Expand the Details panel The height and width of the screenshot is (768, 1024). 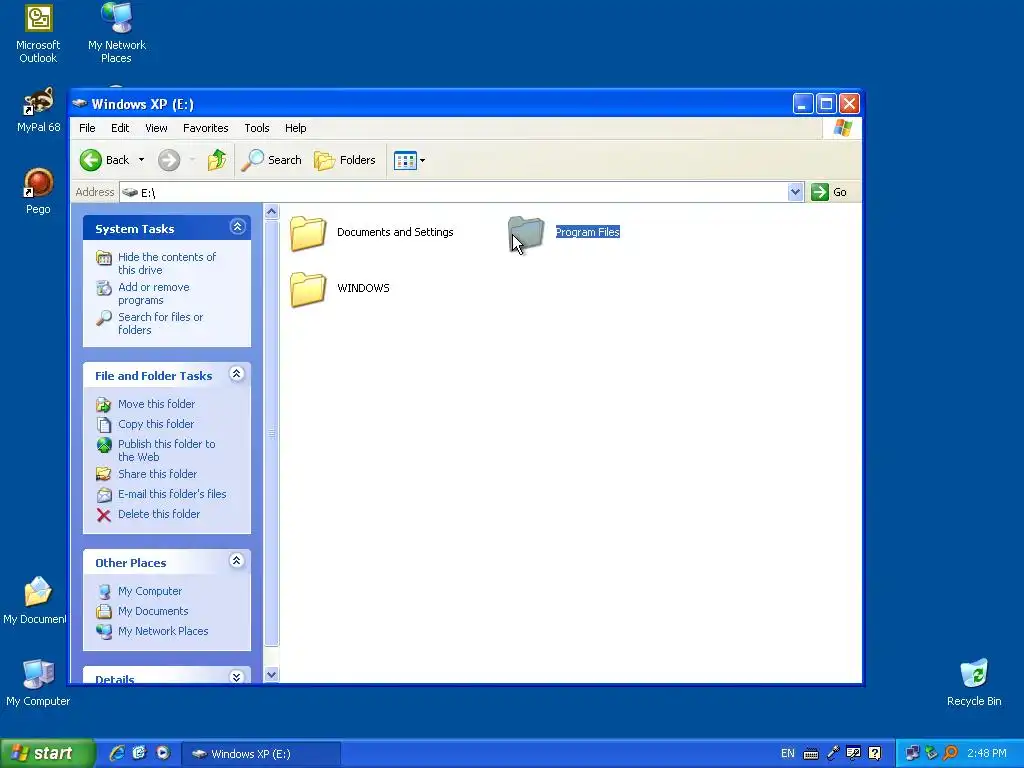tap(237, 677)
